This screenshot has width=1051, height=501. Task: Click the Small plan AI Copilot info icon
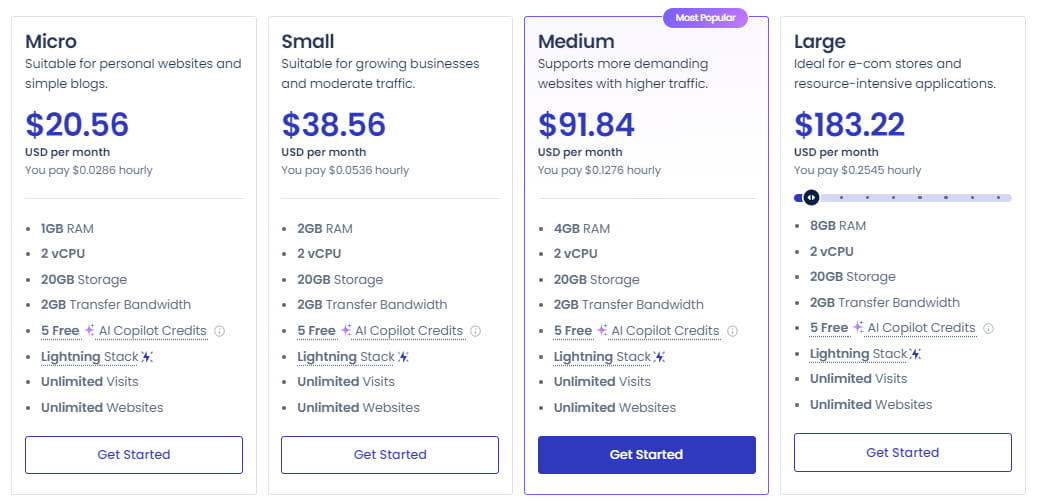tap(476, 331)
